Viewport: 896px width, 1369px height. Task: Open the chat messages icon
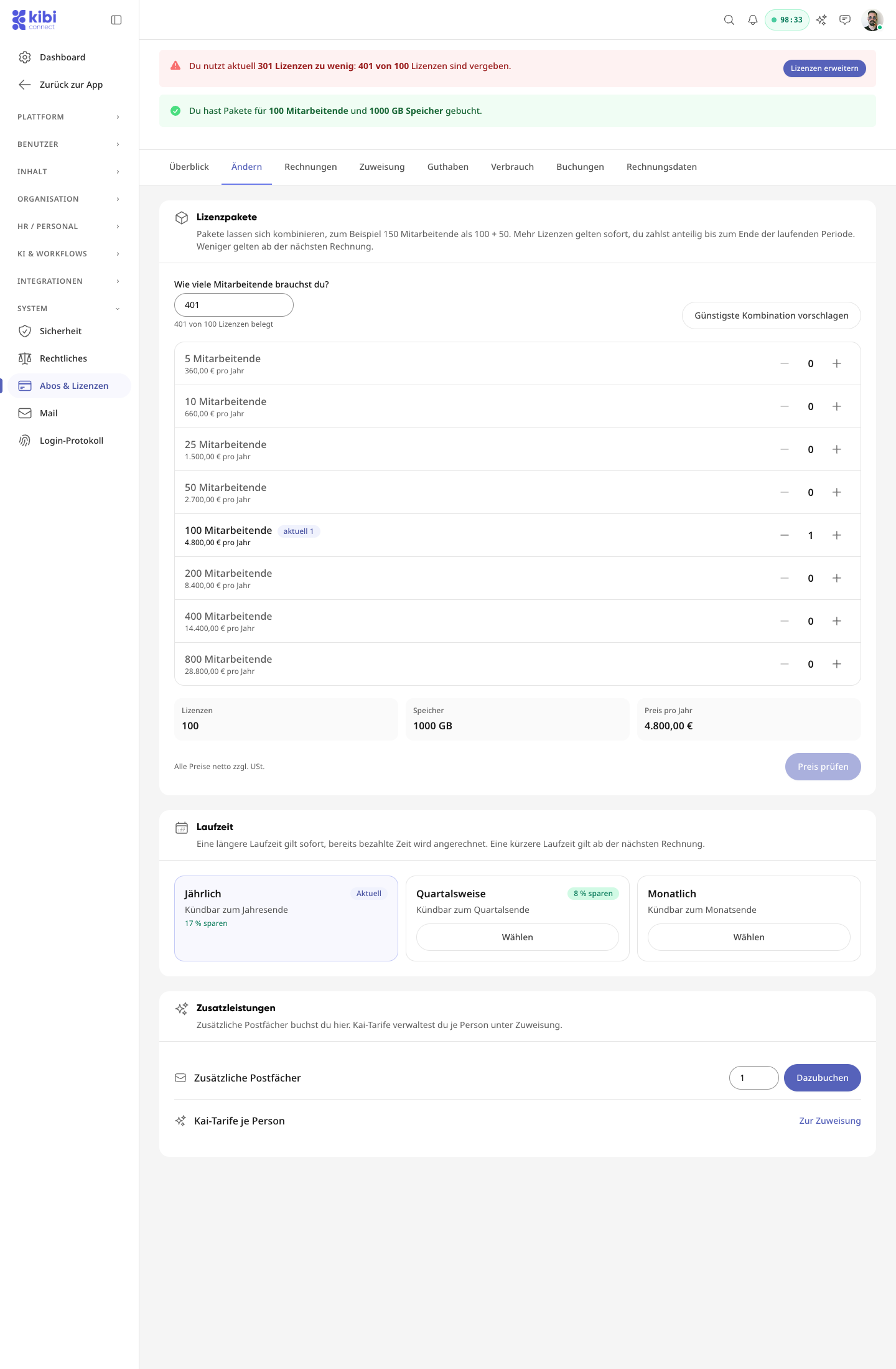coord(845,20)
